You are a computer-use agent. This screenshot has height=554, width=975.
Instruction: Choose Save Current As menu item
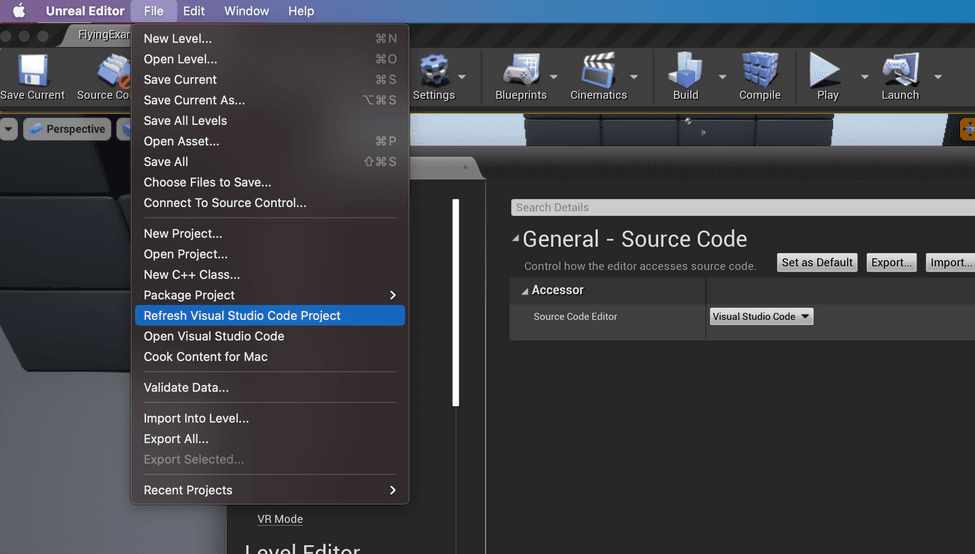pos(269,100)
